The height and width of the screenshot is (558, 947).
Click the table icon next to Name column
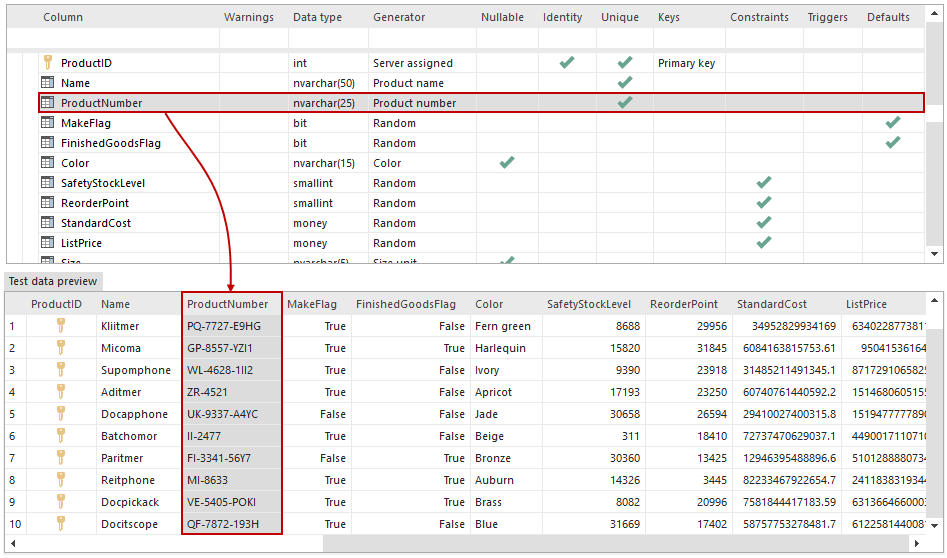47,83
